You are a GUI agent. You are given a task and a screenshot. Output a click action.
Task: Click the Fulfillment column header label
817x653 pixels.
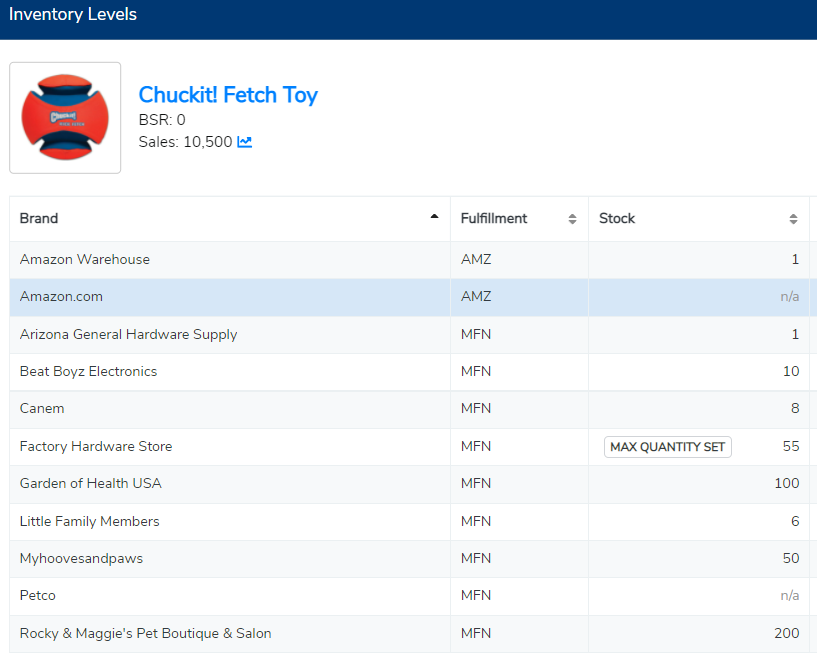494,218
